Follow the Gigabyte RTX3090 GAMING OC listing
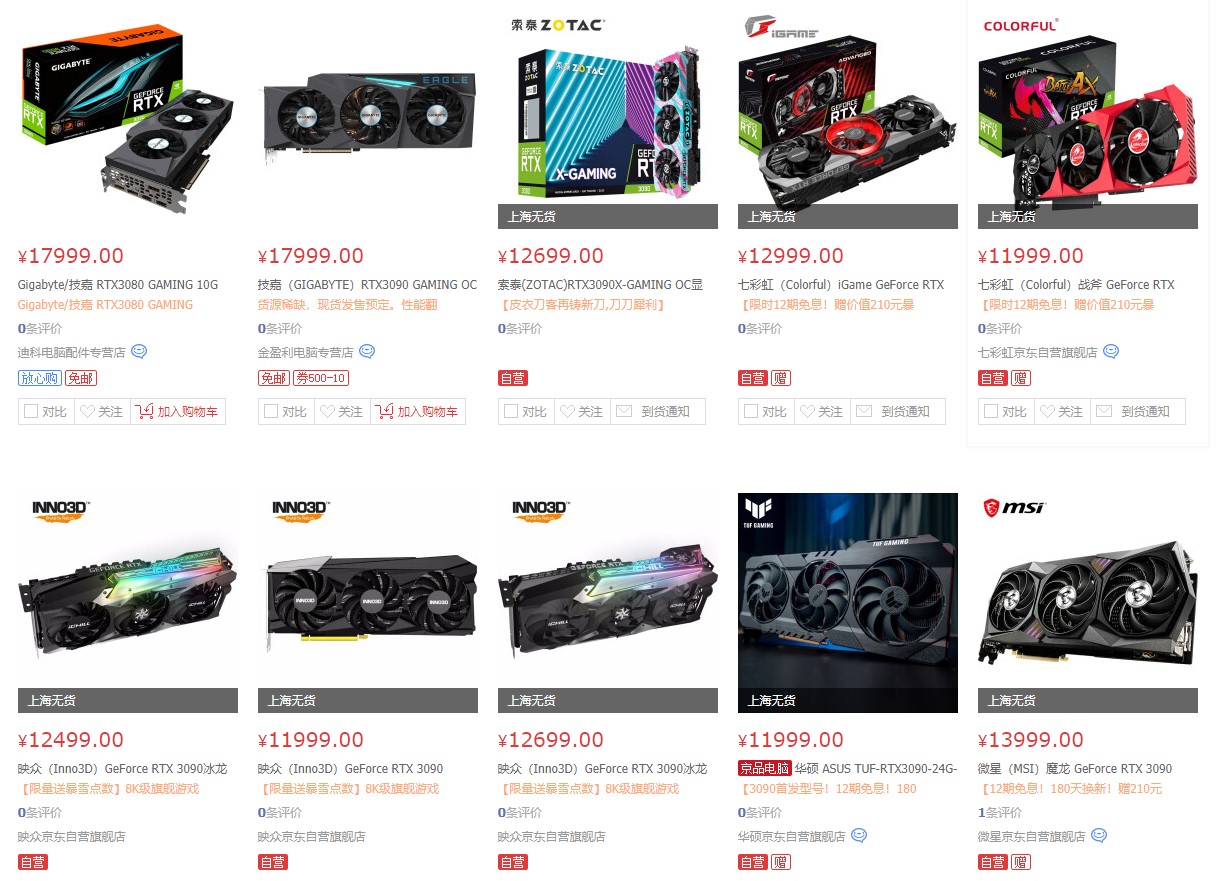 (342, 412)
